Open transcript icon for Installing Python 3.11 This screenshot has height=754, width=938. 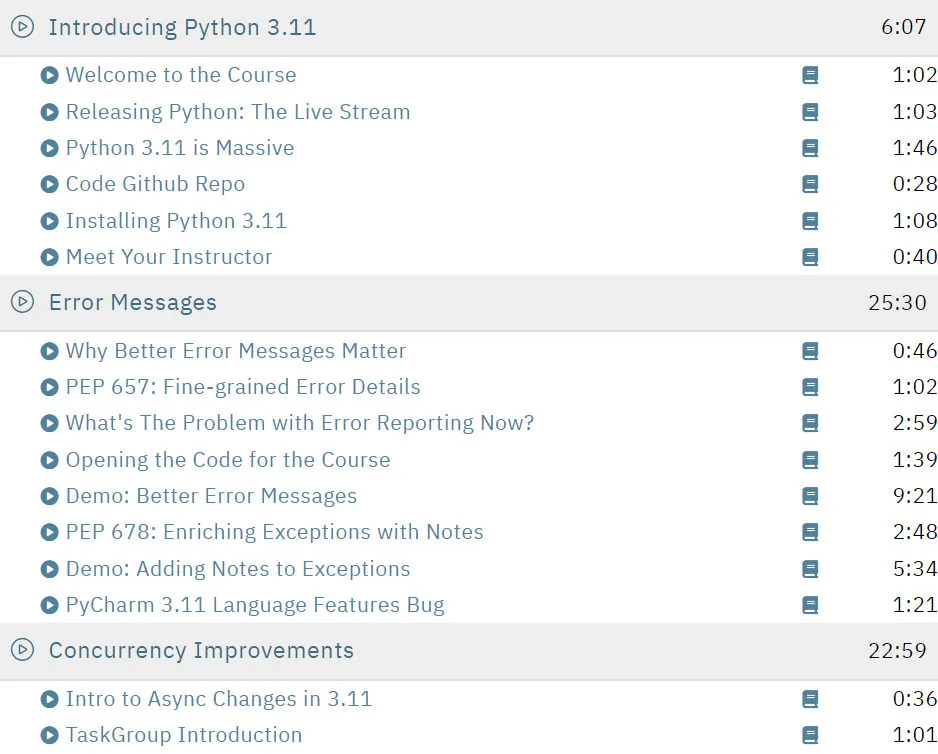click(810, 221)
